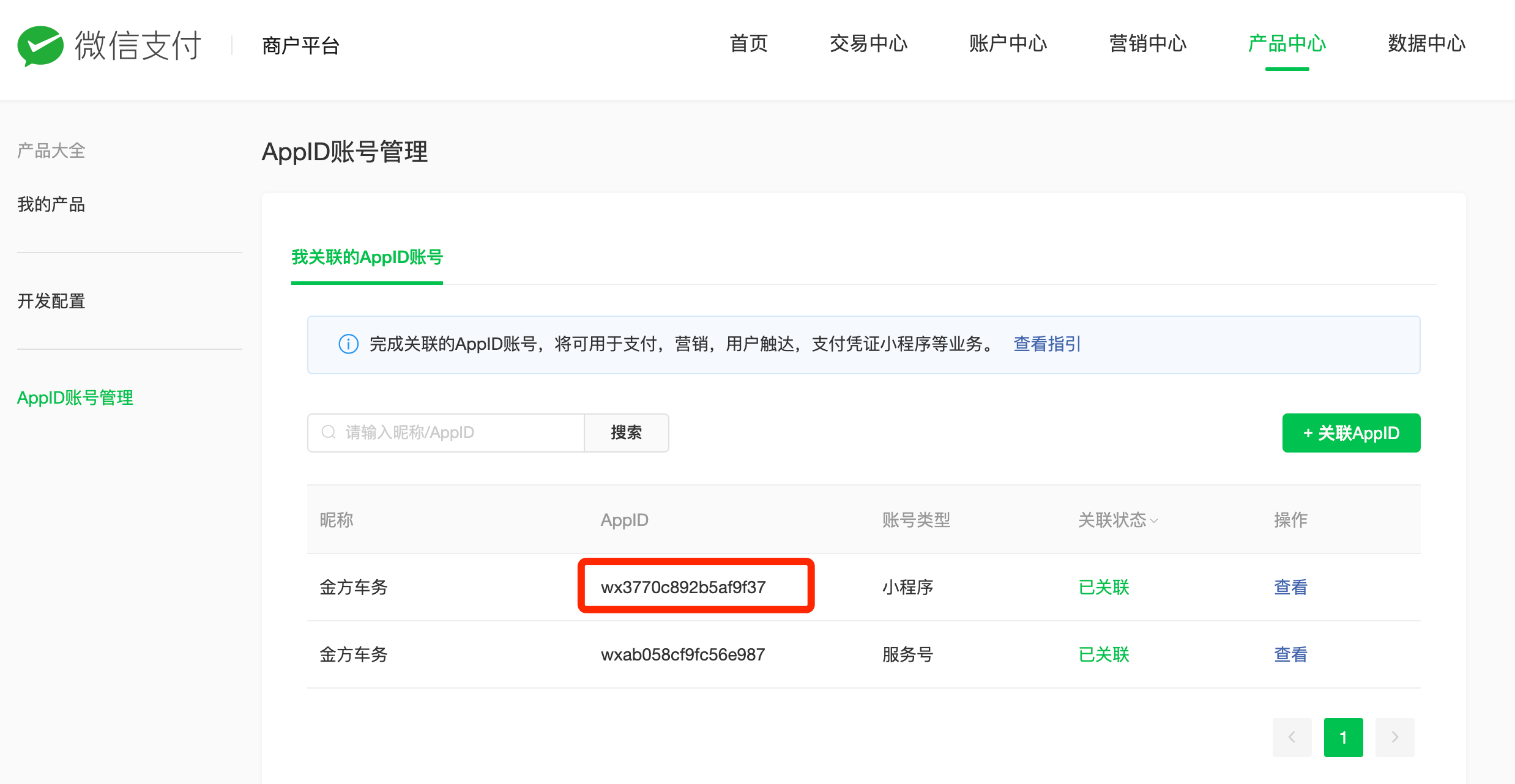Go to next page arrow
1515x784 pixels.
(1394, 737)
